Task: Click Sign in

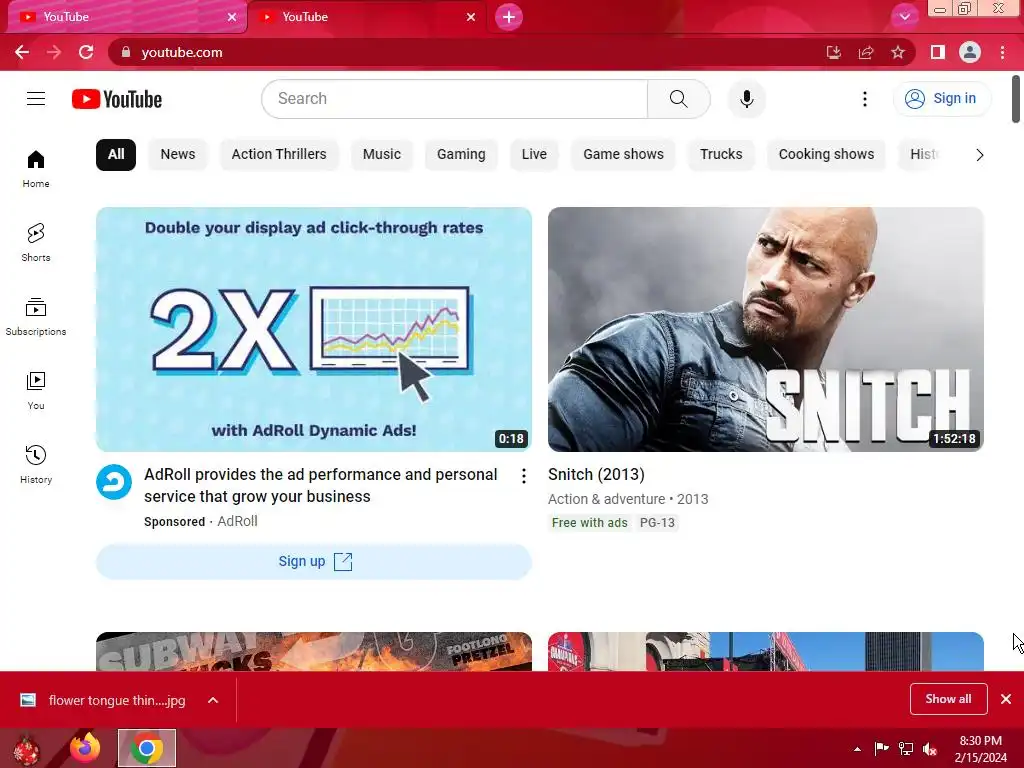Action: coord(942,99)
